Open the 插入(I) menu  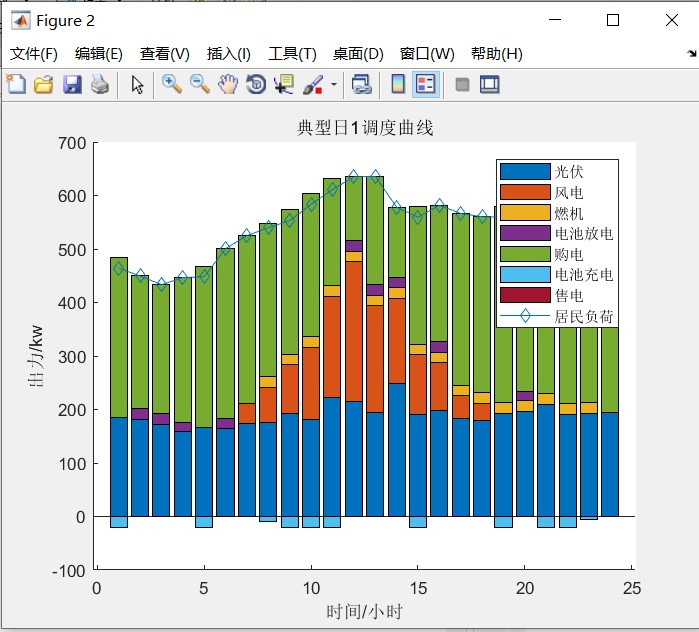pos(229,54)
